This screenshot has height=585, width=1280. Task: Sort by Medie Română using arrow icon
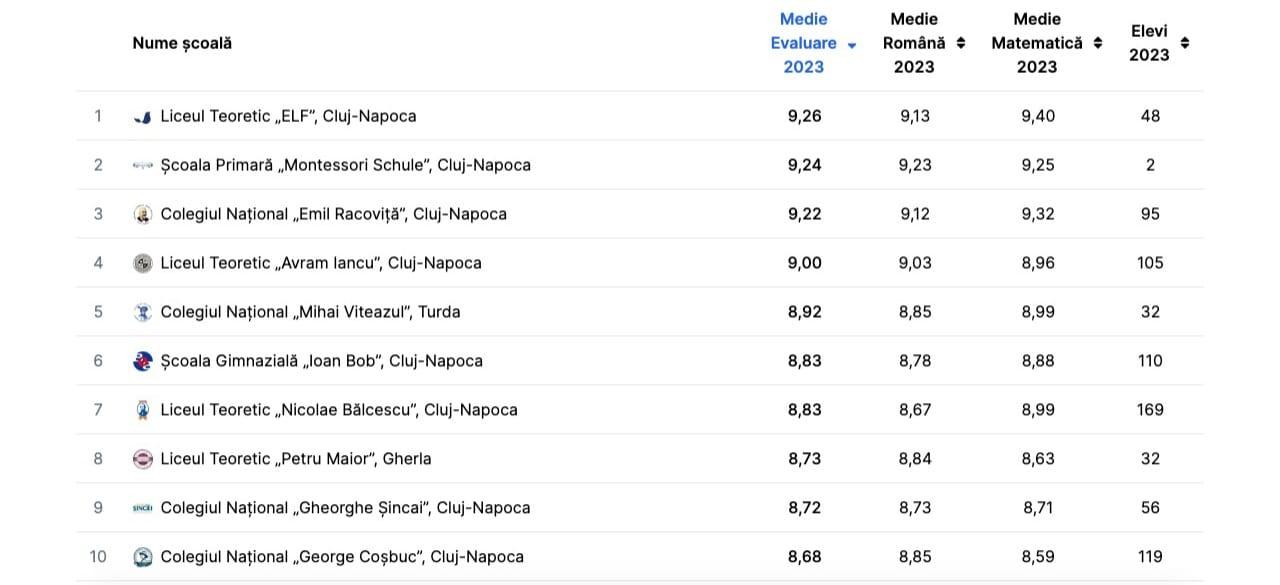[x=961, y=43]
